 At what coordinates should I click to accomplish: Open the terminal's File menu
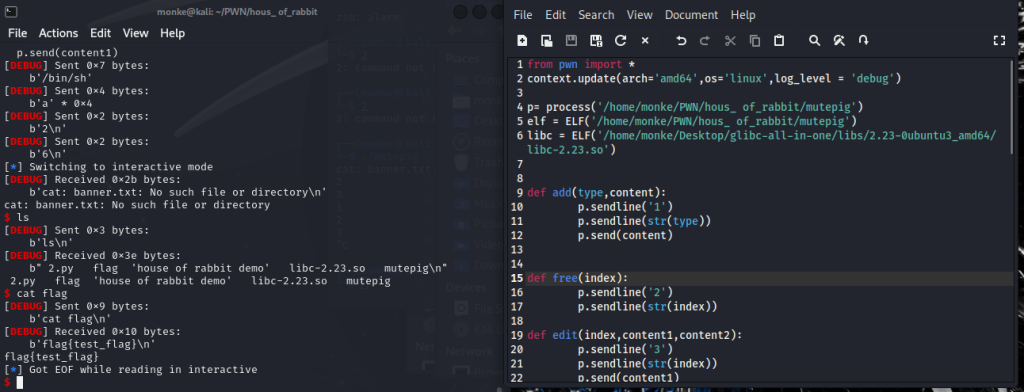[18, 33]
